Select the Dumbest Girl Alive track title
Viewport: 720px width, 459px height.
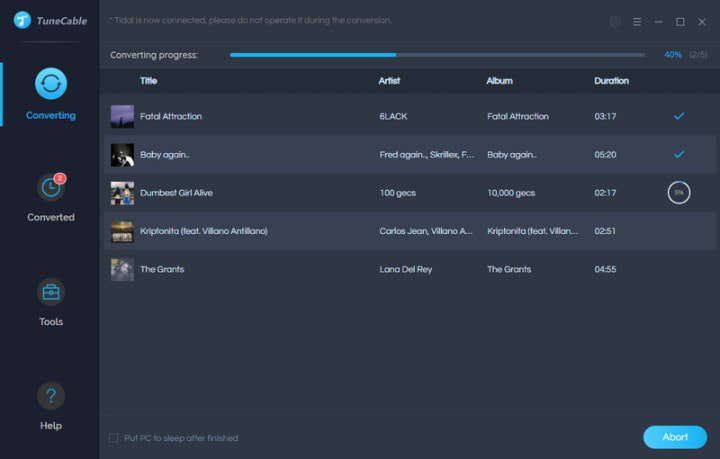pyautogui.click(x=176, y=193)
